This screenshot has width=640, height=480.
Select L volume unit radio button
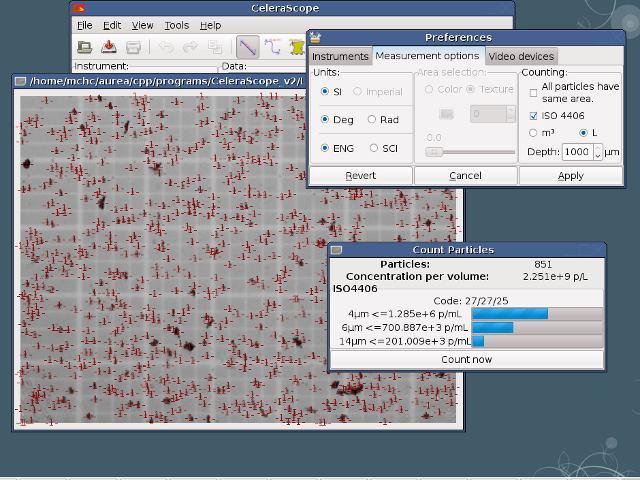(583, 133)
